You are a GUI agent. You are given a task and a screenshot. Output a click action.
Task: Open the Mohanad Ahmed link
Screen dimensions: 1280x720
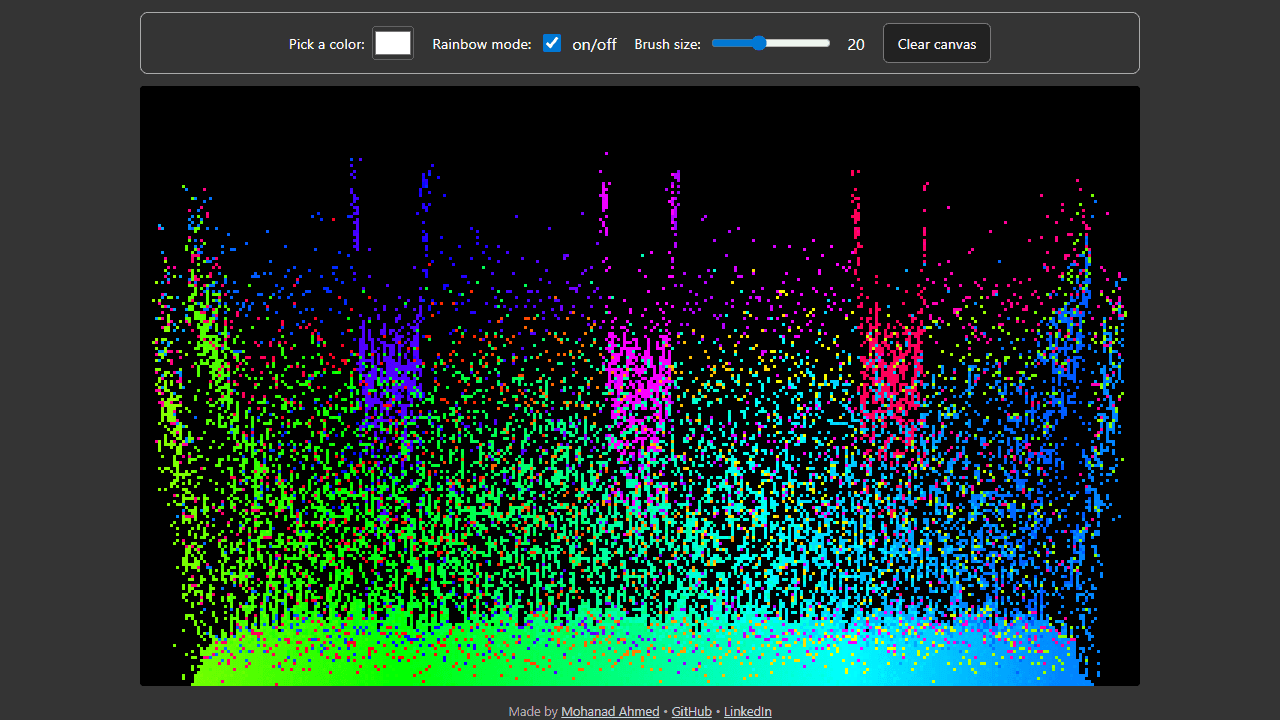[610, 711]
